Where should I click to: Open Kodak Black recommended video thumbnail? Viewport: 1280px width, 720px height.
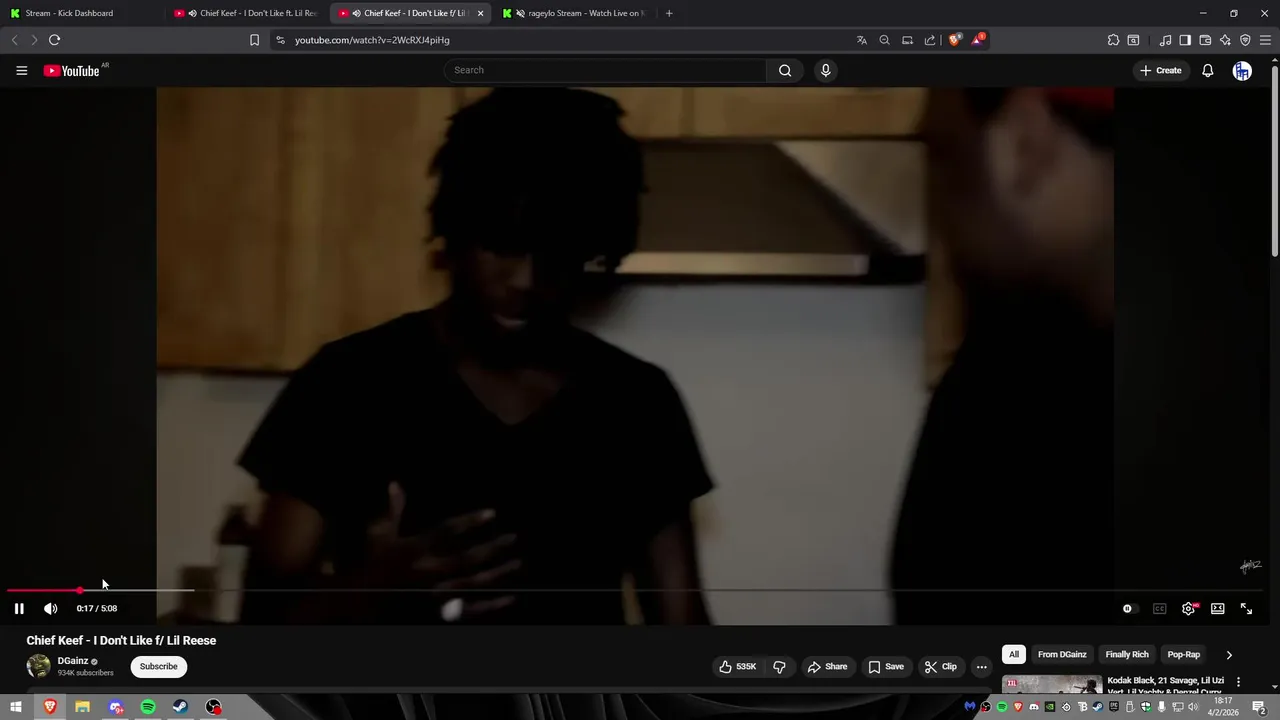click(x=1052, y=685)
